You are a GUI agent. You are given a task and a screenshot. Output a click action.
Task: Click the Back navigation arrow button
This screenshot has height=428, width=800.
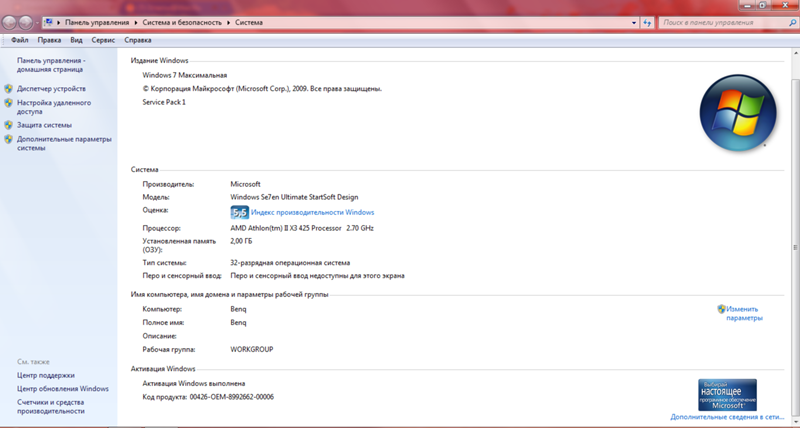pos(9,22)
